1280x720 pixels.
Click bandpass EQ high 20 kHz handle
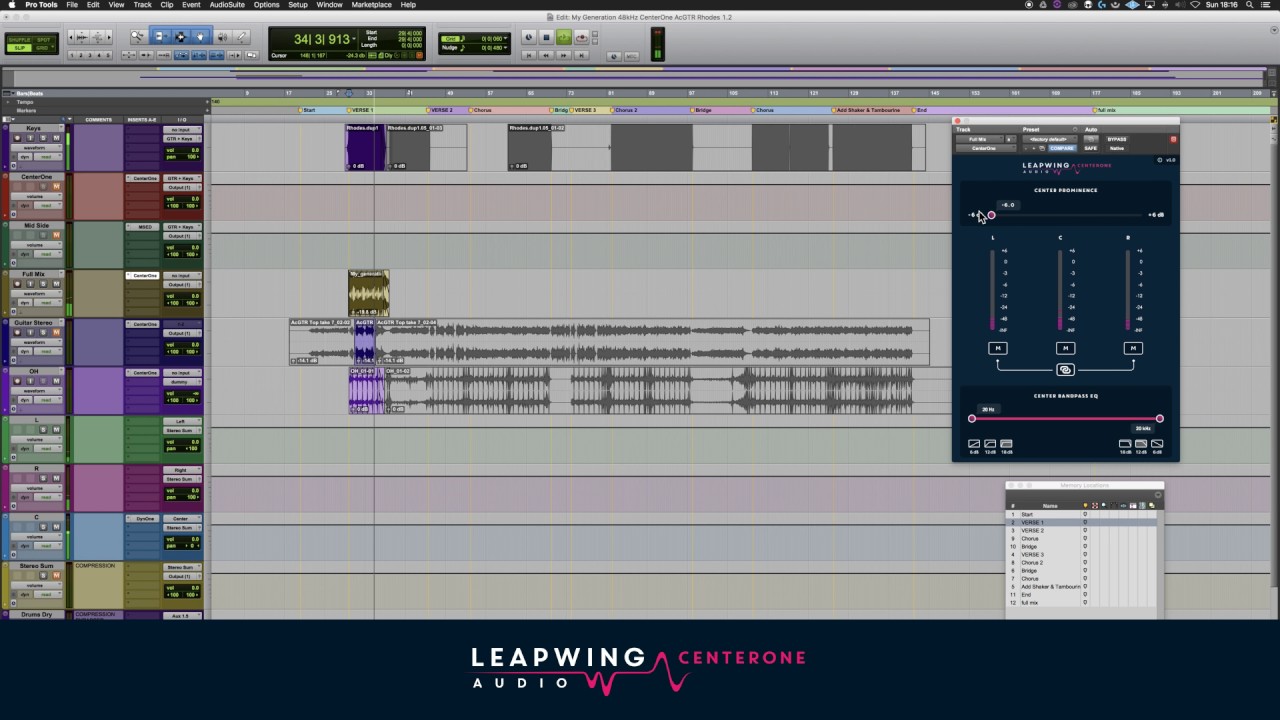1160,418
